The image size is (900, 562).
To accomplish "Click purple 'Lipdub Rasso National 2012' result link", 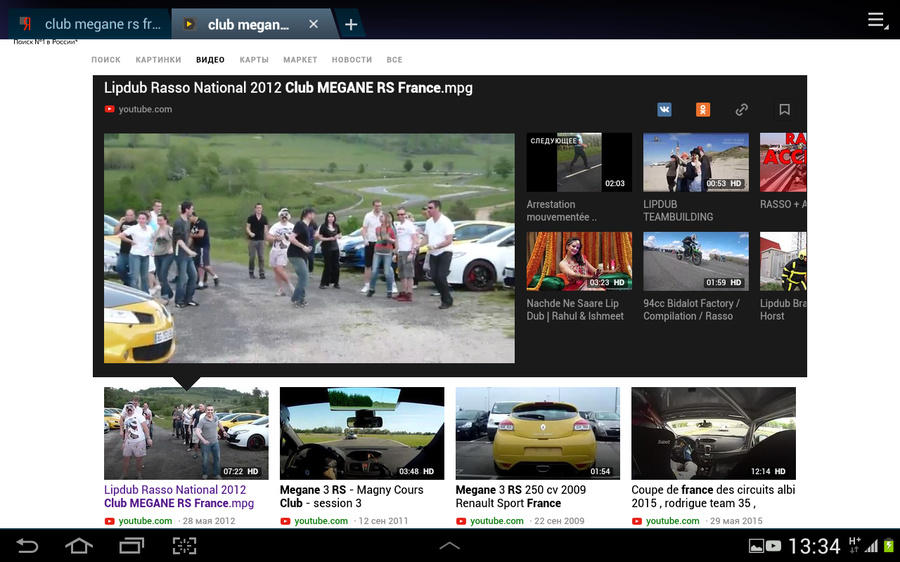I will coord(179,497).
